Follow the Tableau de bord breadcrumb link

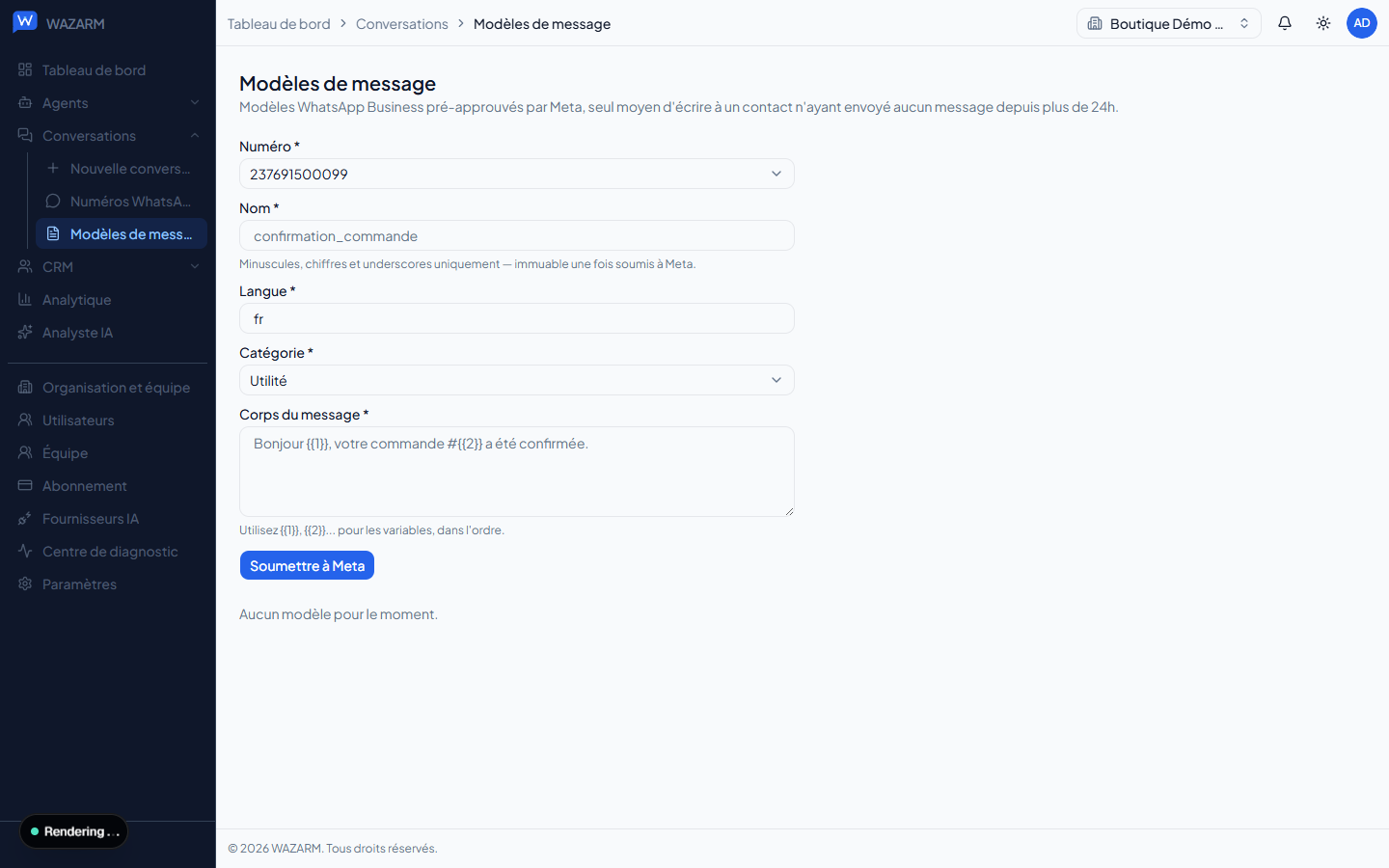(279, 24)
